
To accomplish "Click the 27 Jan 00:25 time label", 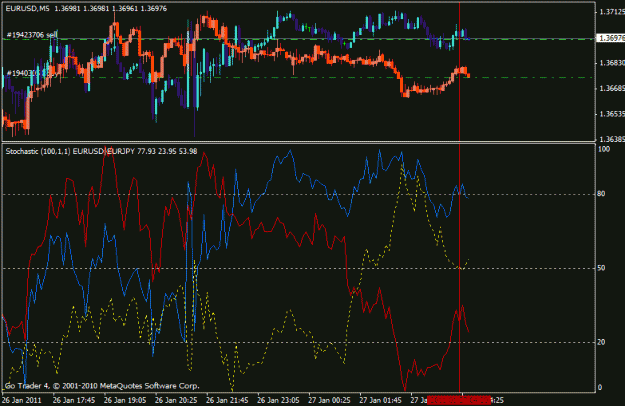I will (x=329, y=400).
